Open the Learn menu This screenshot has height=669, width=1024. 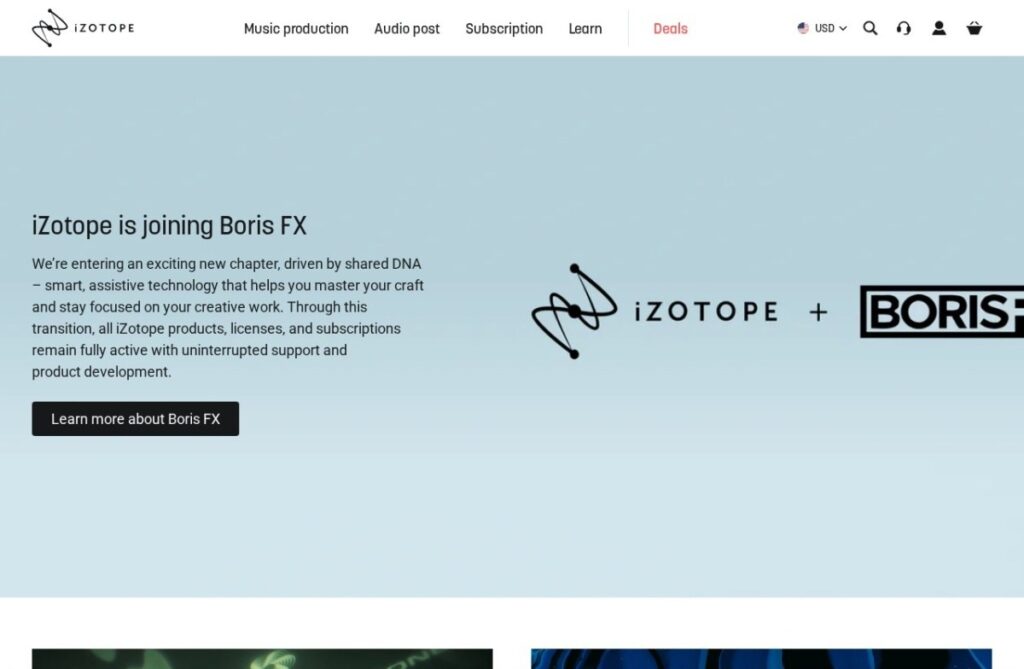(x=585, y=29)
